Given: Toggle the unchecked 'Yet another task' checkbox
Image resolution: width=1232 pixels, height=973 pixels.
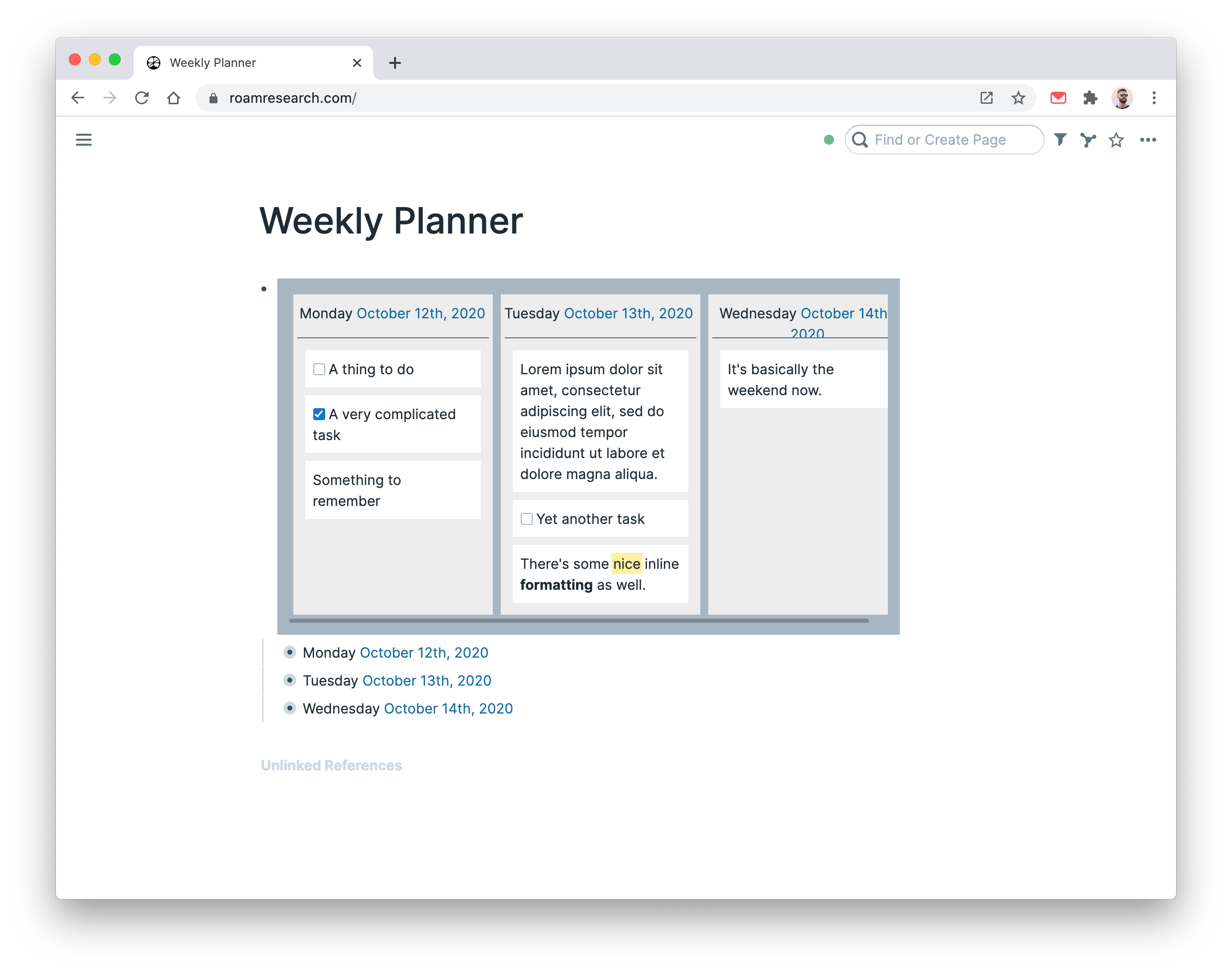Looking at the screenshot, I should click(527, 518).
